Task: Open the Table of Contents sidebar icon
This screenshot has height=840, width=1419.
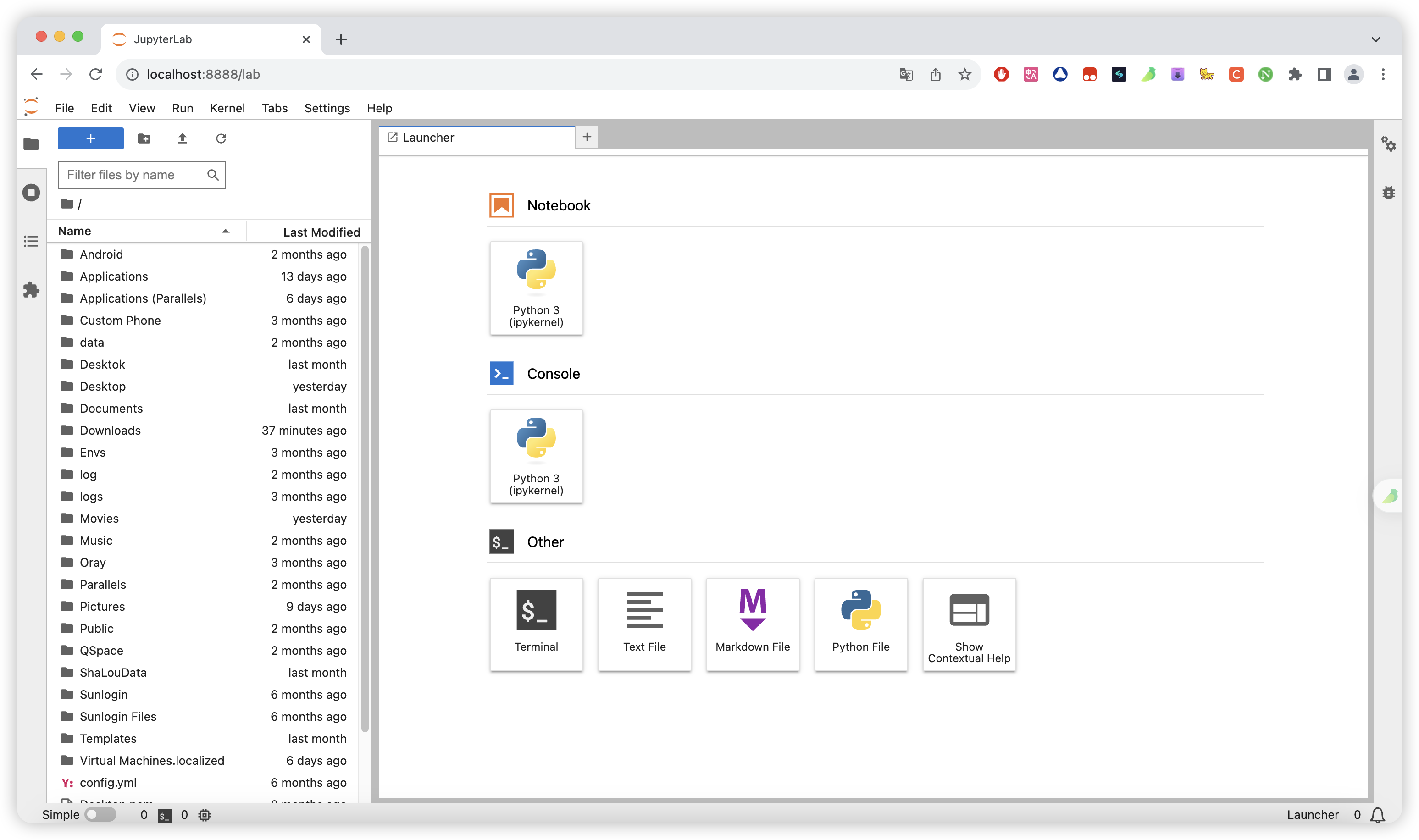Action: click(x=31, y=241)
